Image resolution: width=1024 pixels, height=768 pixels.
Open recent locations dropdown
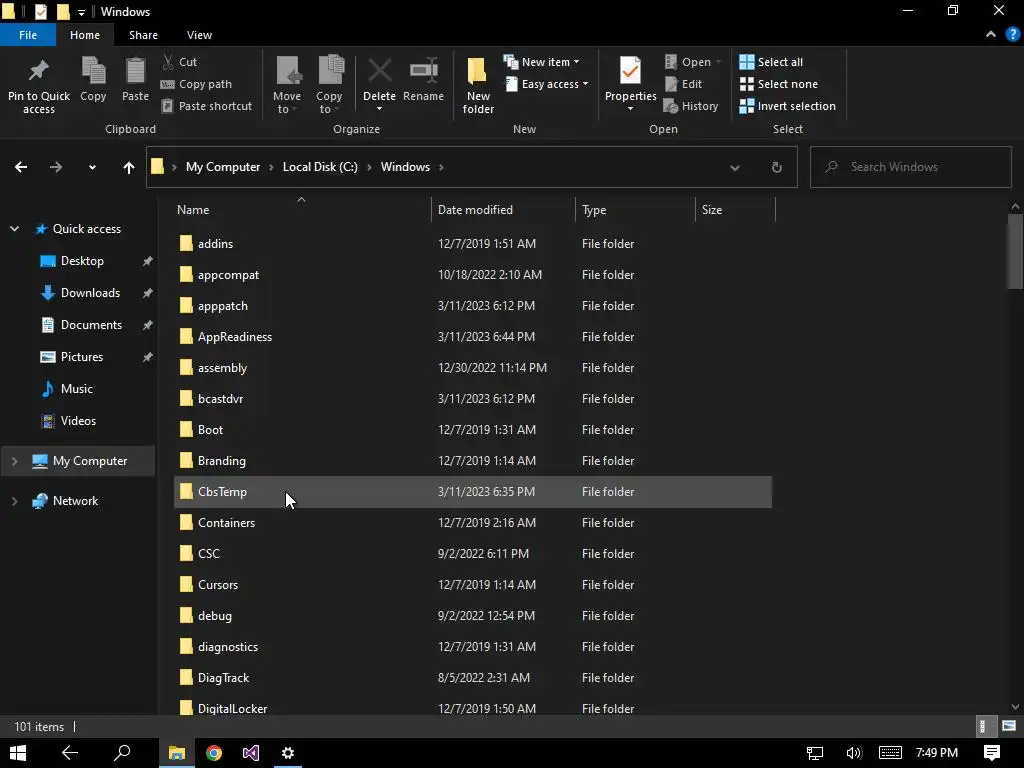(92, 167)
